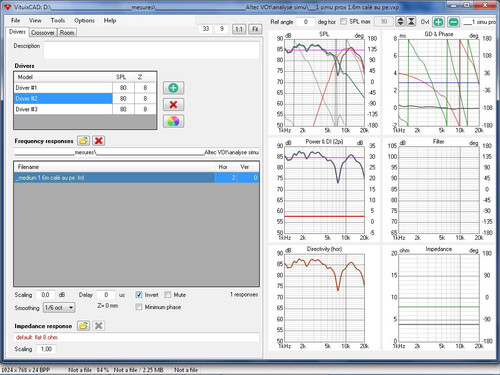Open the Smoothing 1/6 oct dropdown
The width and height of the screenshot is (500, 375).
(x=59, y=307)
